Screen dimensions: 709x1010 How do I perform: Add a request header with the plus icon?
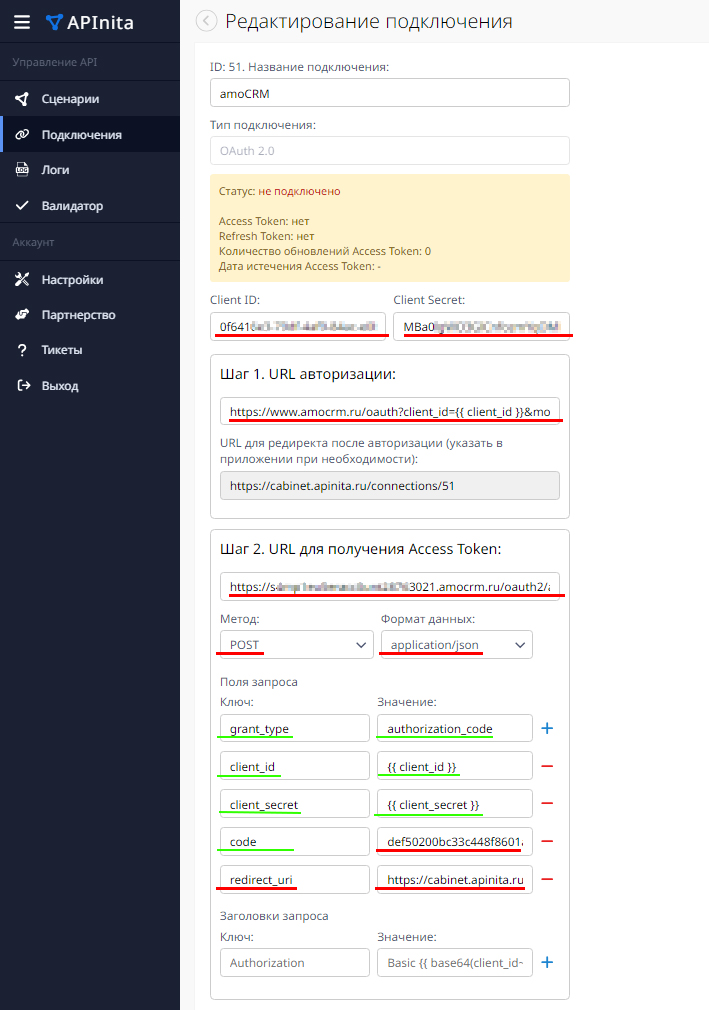546,962
